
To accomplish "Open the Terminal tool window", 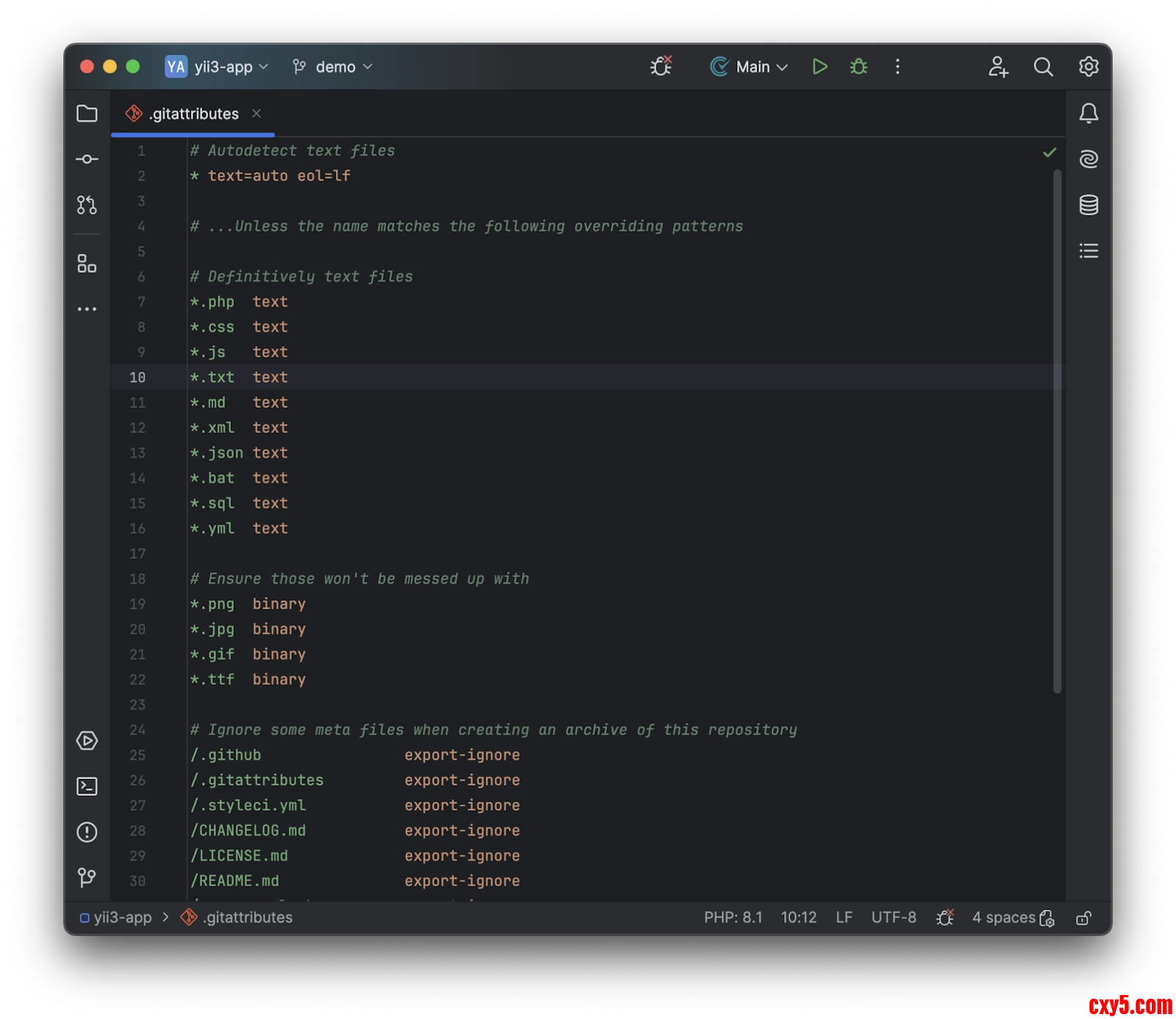I will 87,786.
